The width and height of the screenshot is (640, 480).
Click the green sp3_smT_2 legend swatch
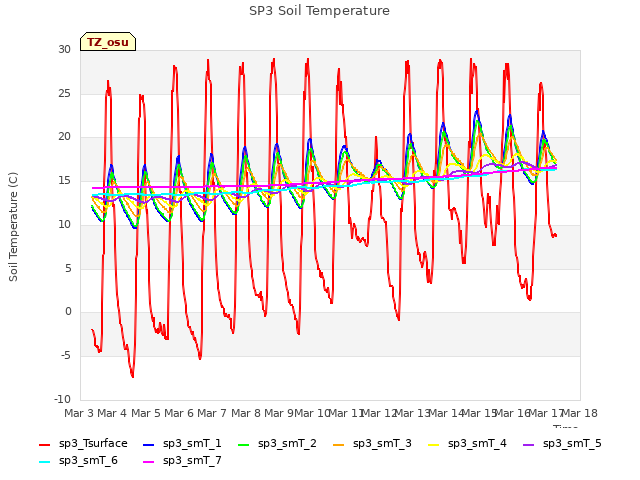(x=244, y=444)
